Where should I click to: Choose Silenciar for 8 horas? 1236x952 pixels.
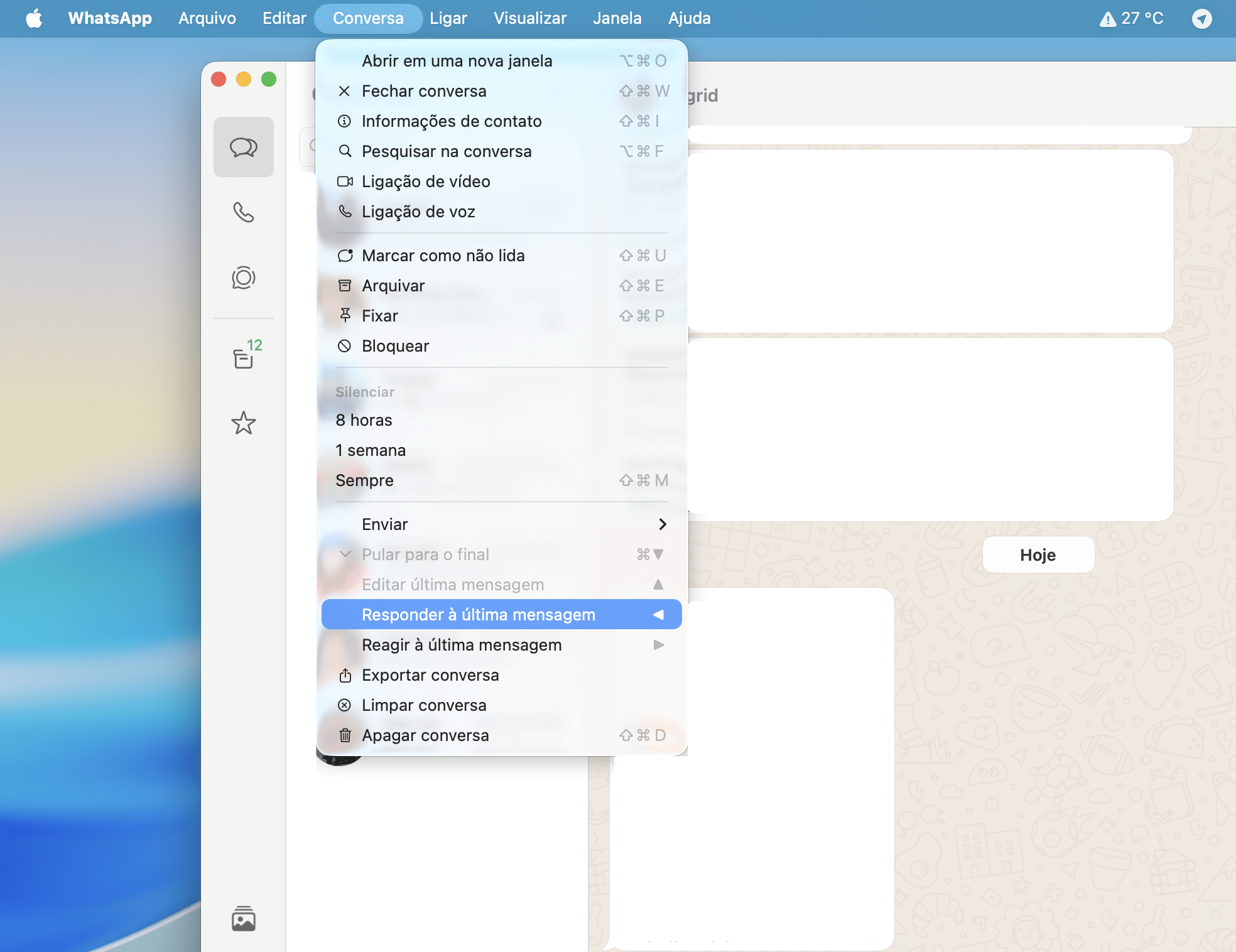click(364, 420)
